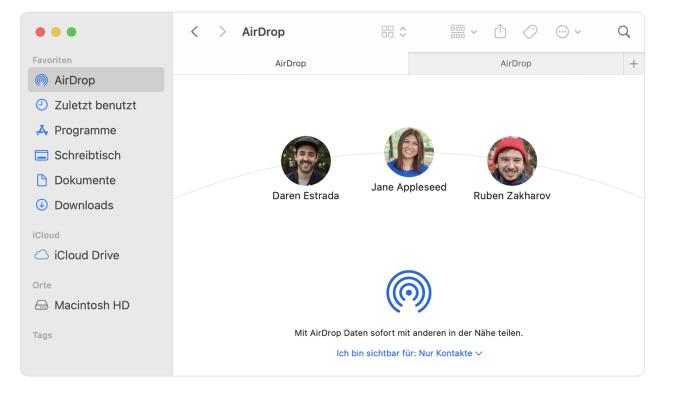The height and width of the screenshot is (404, 680).
Task: Switch to icon grid view
Action: coord(387,32)
